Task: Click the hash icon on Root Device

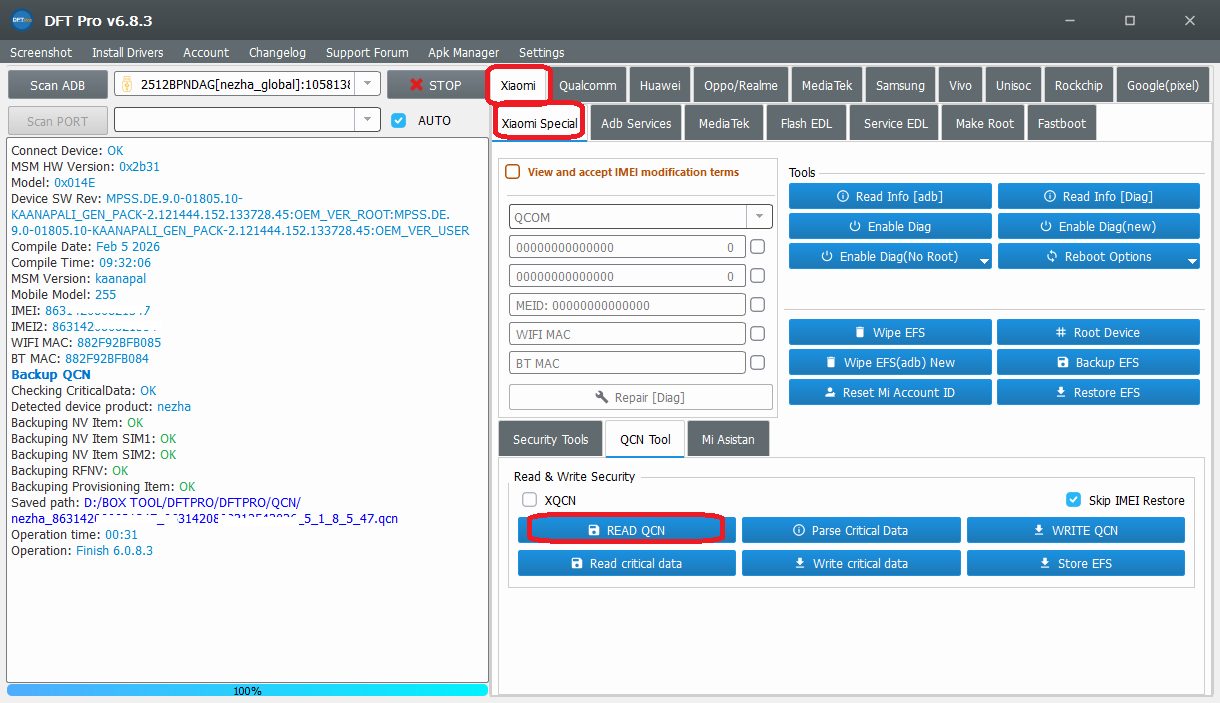Action: point(1061,332)
